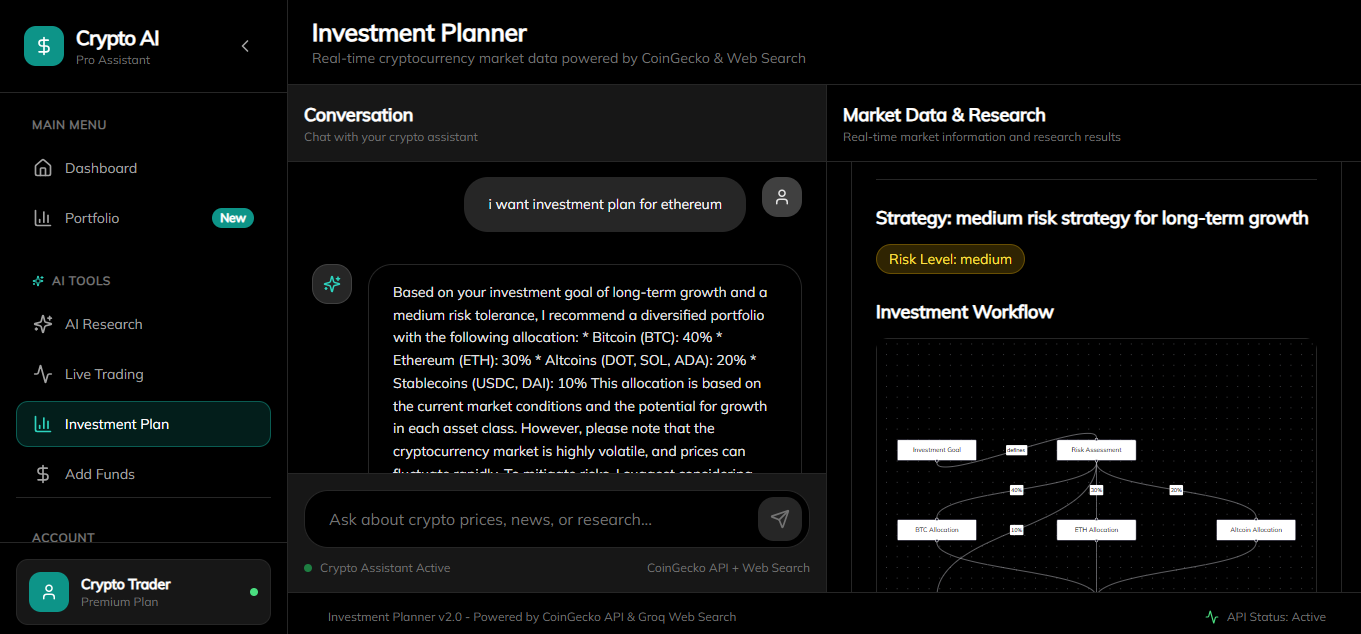
Task: Click the AI Research sparkle icon
Action: click(43, 324)
